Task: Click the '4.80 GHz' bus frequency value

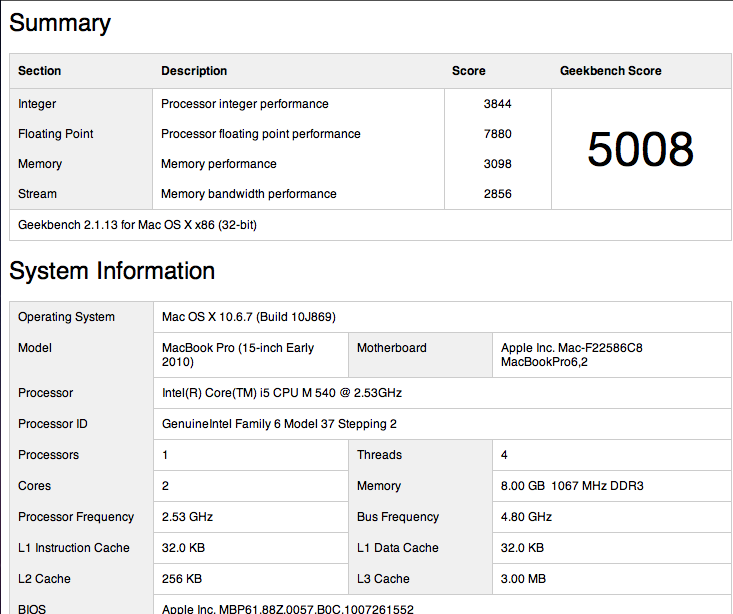Action: point(526,517)
